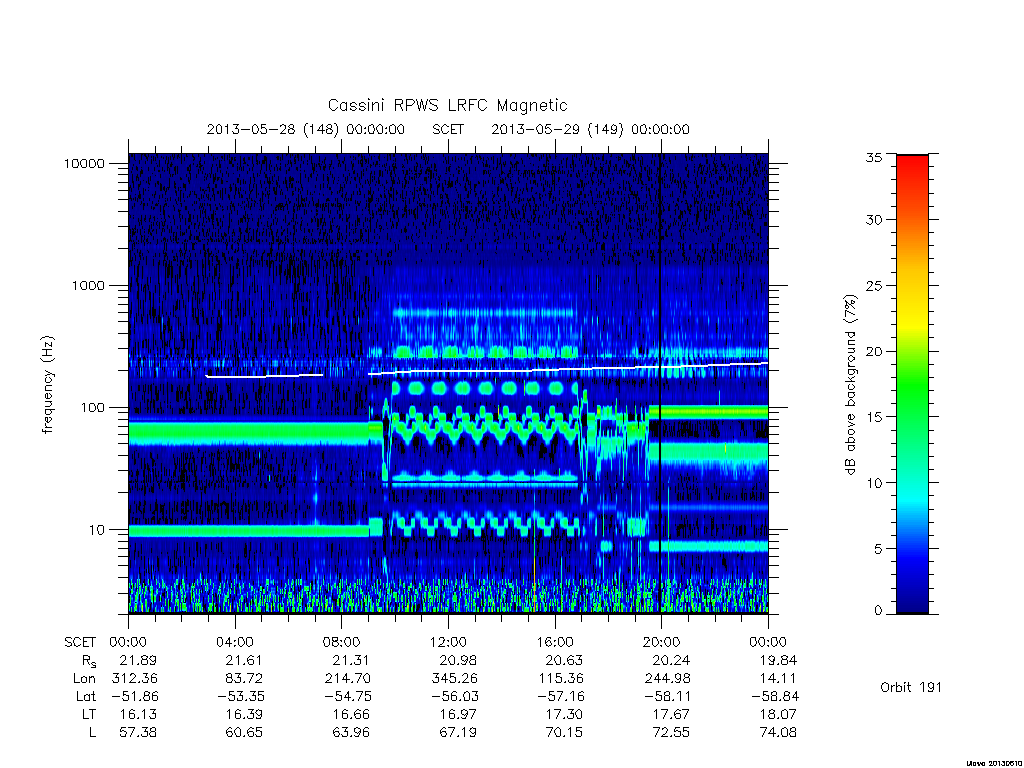Click the 04:00 time tick label

click(x=235, y=642)
